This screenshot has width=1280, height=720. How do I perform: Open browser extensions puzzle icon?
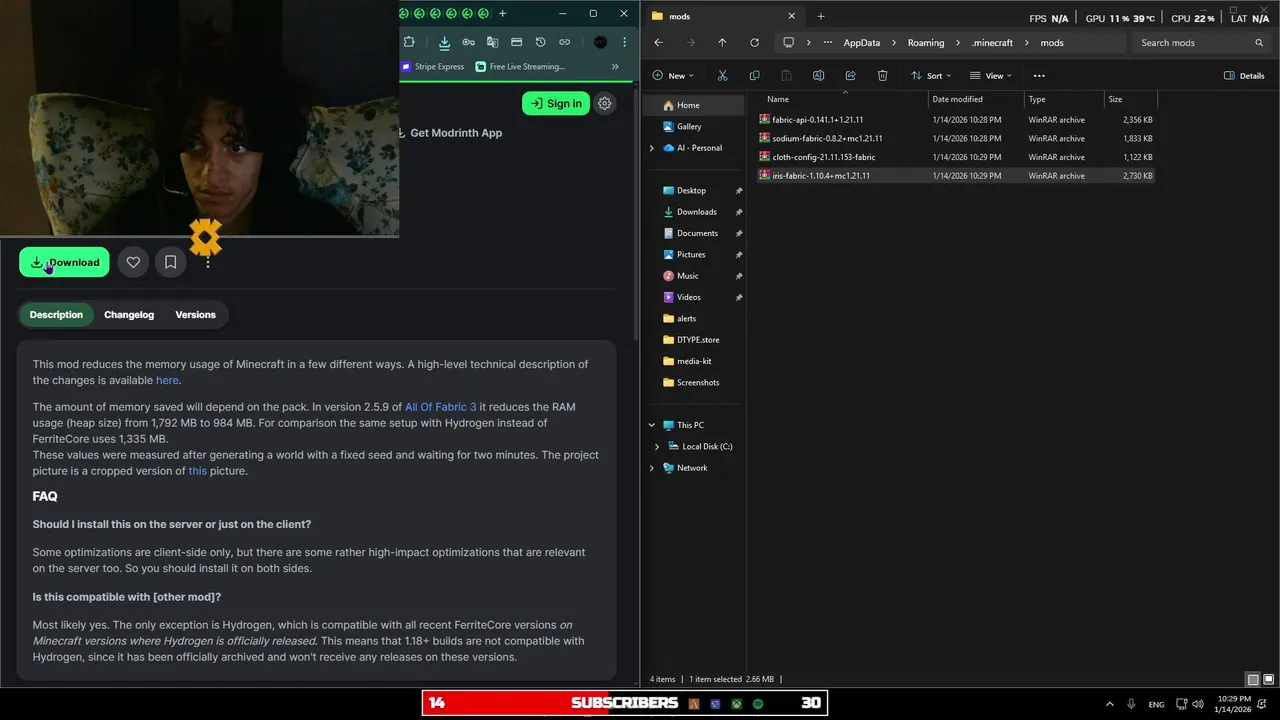click(409, 42)
